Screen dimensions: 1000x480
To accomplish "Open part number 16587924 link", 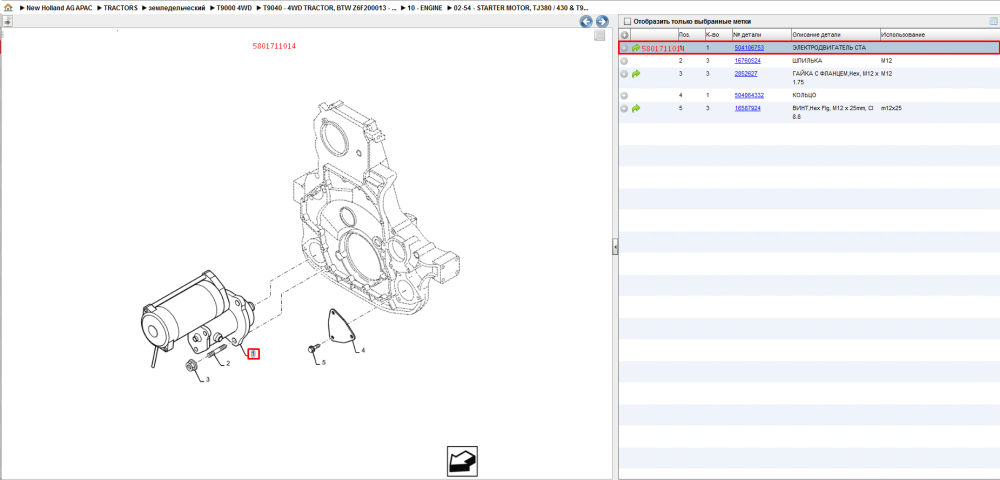I will (x=747, y=108).
